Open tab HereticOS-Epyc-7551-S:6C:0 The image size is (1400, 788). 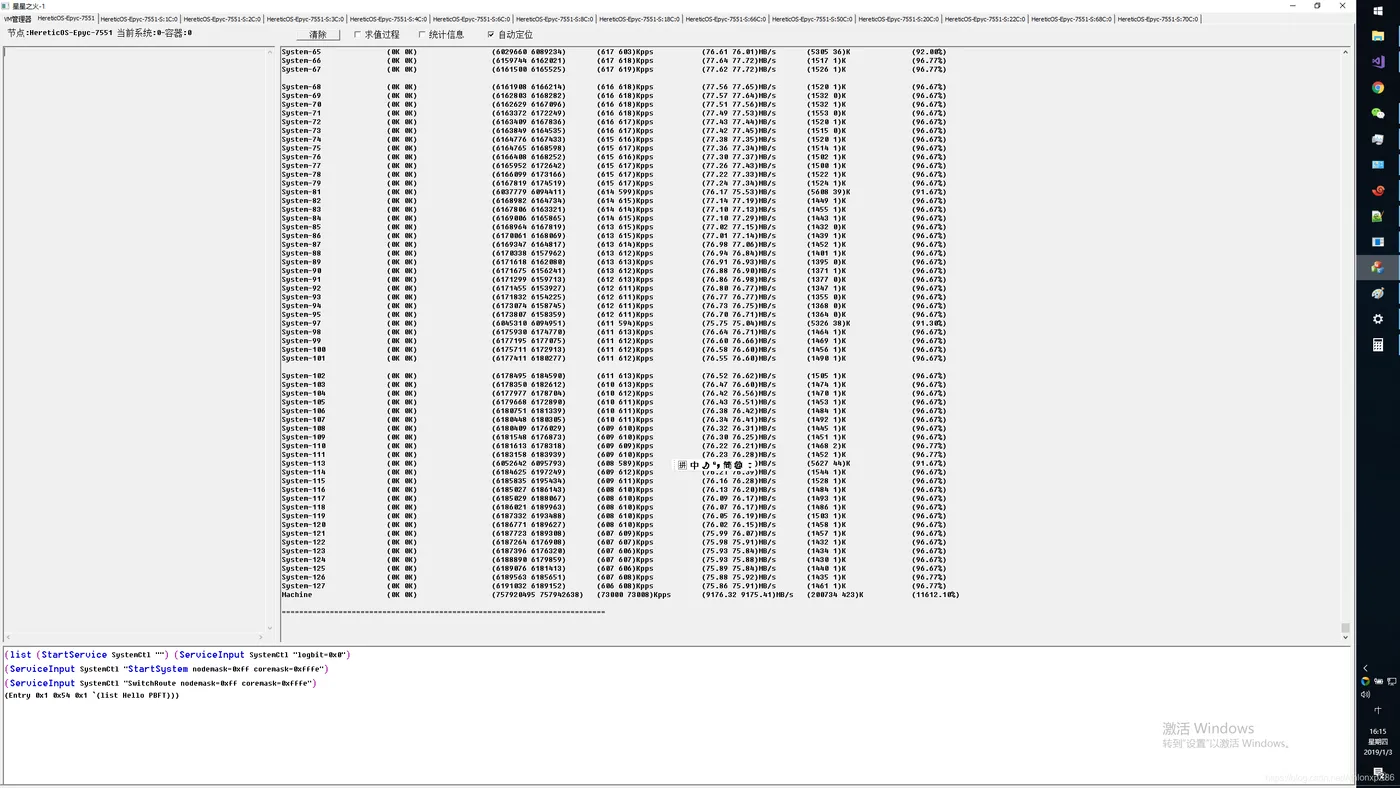tap(471, 19)
